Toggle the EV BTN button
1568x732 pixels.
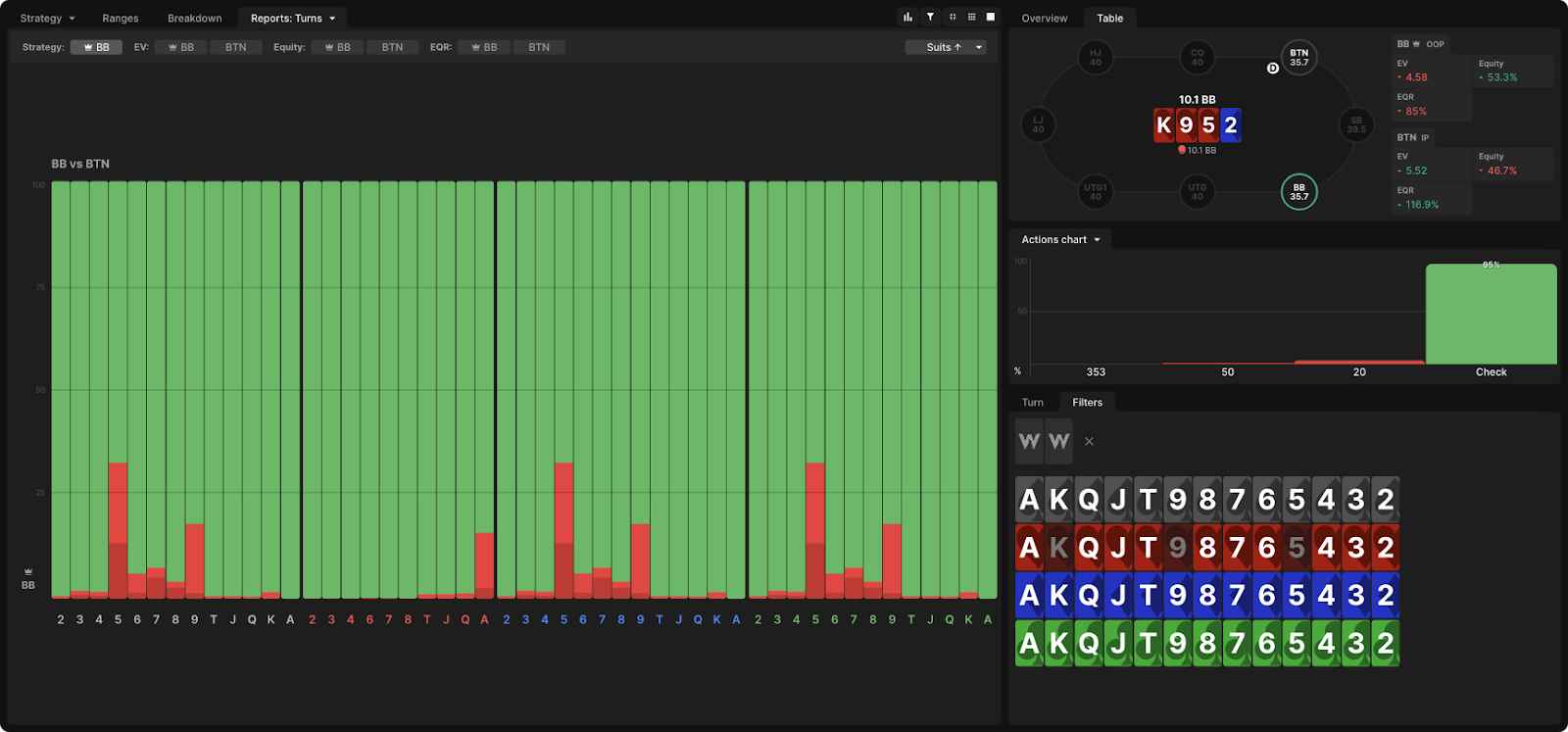pyautogui.click(x=235, y=47)
